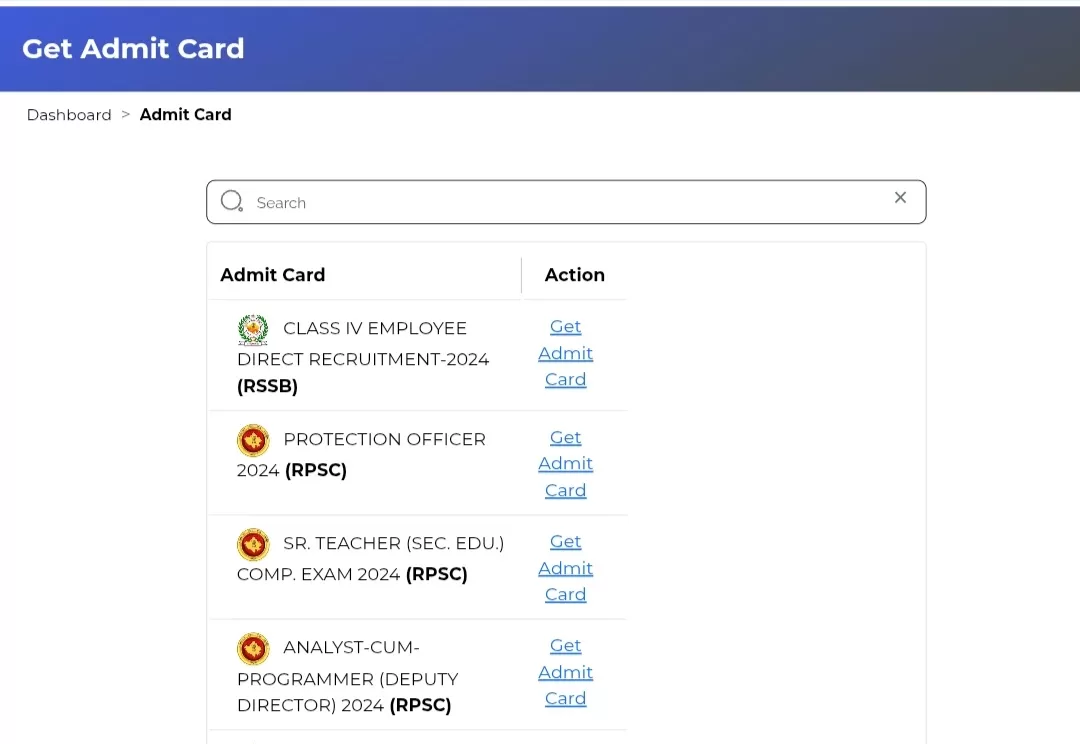Image resolution: width=1080 pixels, height=744 pixels.
Task: Clear the search box with X icon
Action: [x=900, y=198]
